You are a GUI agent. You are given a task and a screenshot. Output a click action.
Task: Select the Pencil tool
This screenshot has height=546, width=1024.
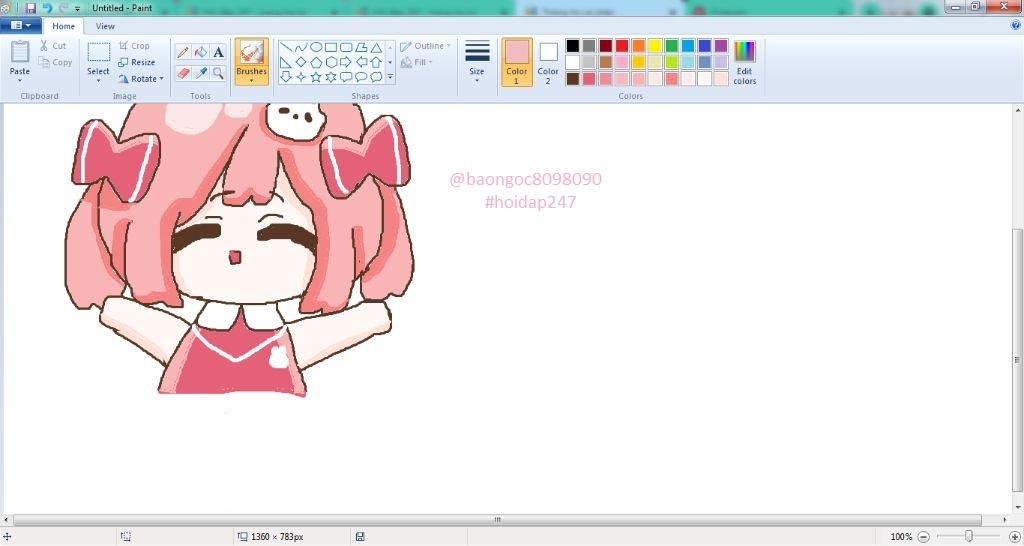tap(184, 53)
